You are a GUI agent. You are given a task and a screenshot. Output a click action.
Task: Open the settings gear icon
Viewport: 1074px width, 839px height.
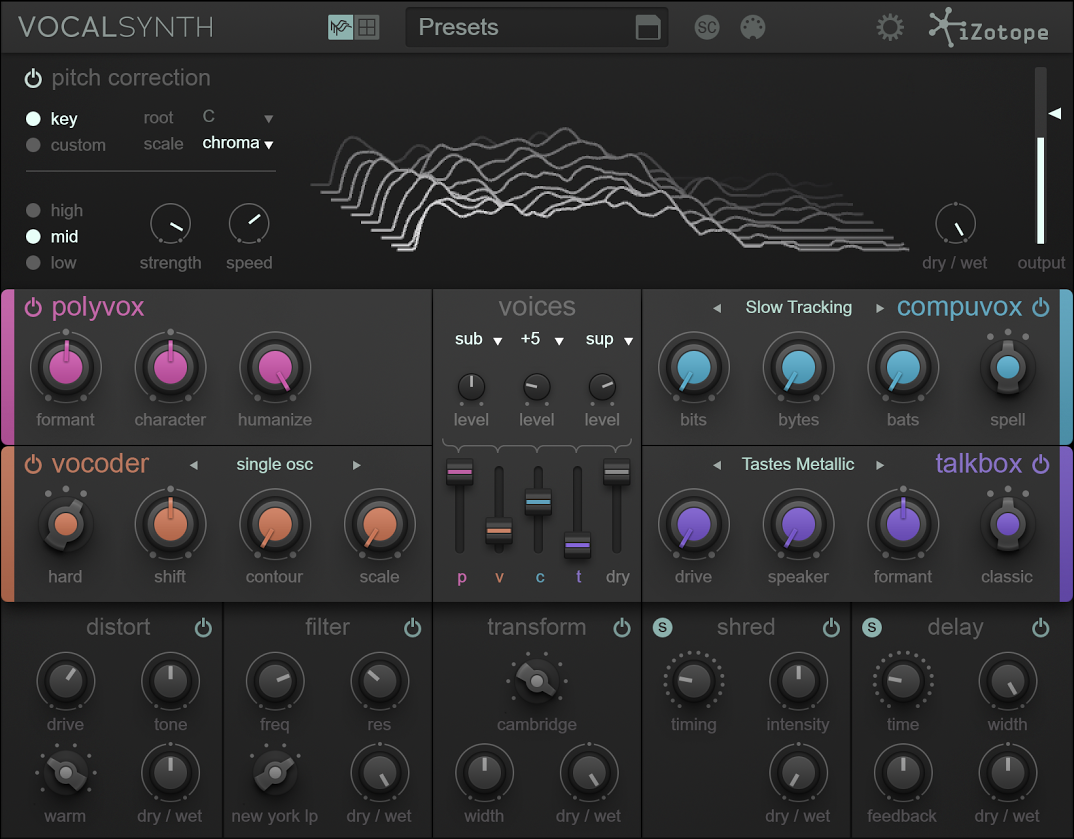coord(889,27)
